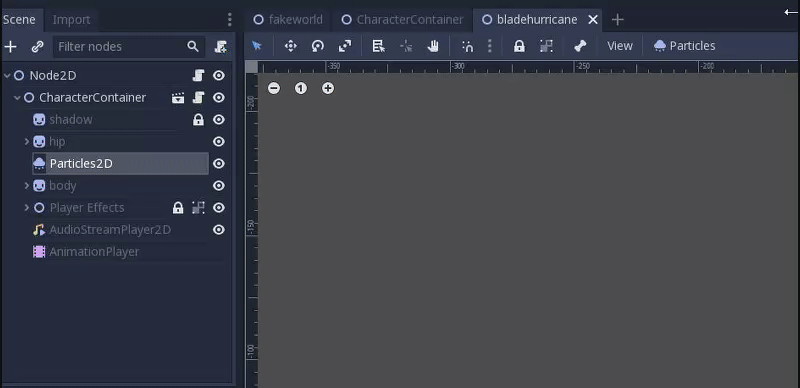This screenshot has height=388, width=800.
Task: Expand the body node
Action: [27, 186]
